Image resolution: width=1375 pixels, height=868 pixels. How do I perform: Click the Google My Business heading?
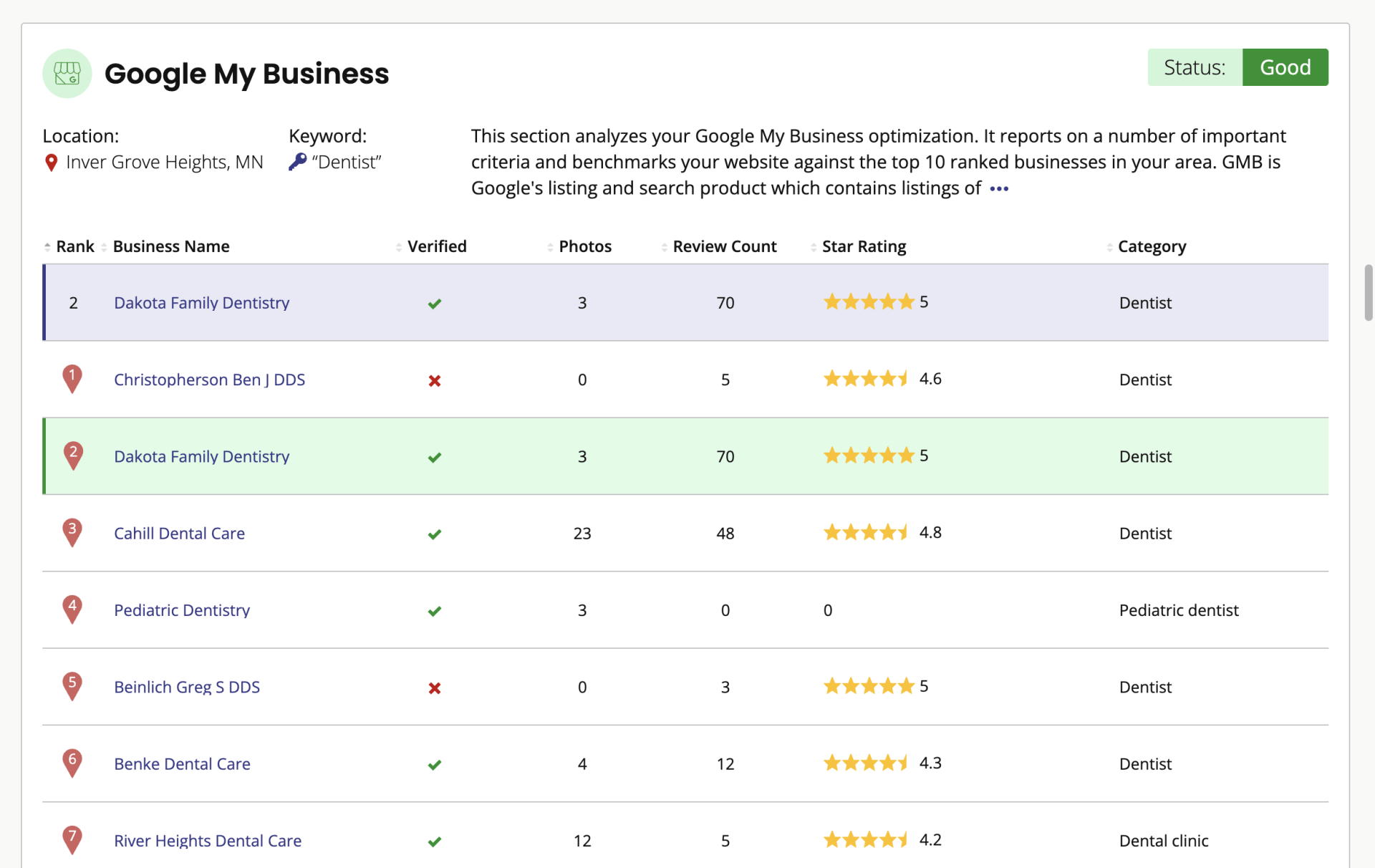point(246,74)
